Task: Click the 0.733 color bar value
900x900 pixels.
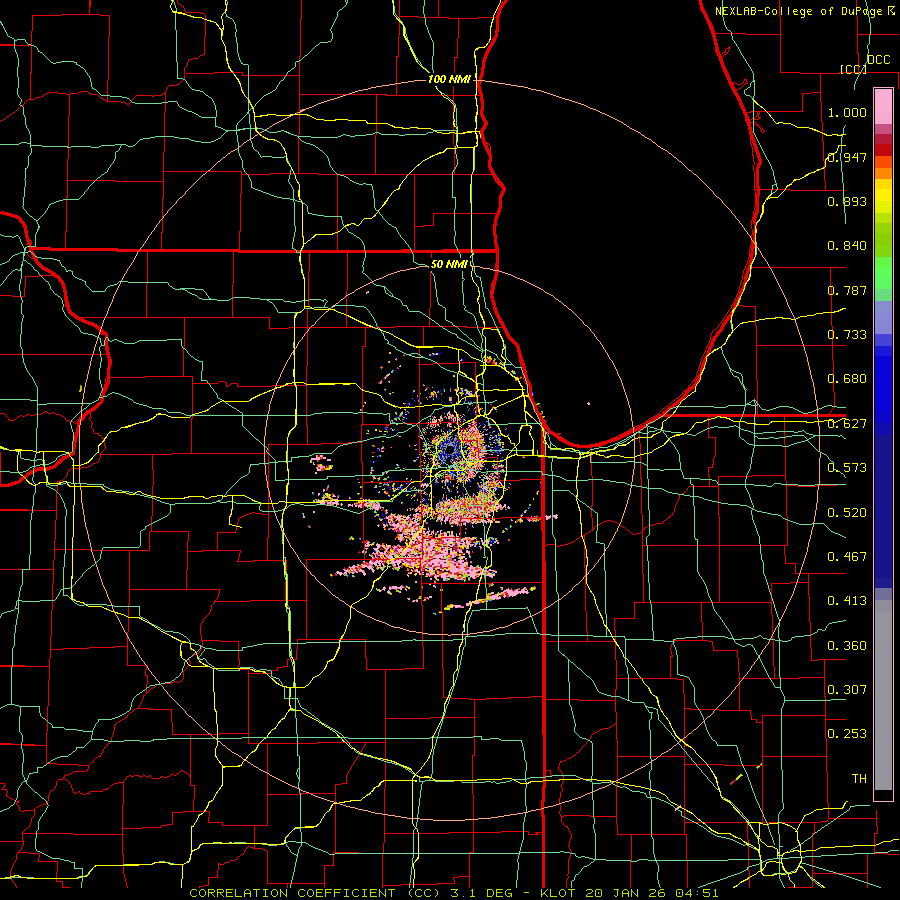Action: (847, 335)
